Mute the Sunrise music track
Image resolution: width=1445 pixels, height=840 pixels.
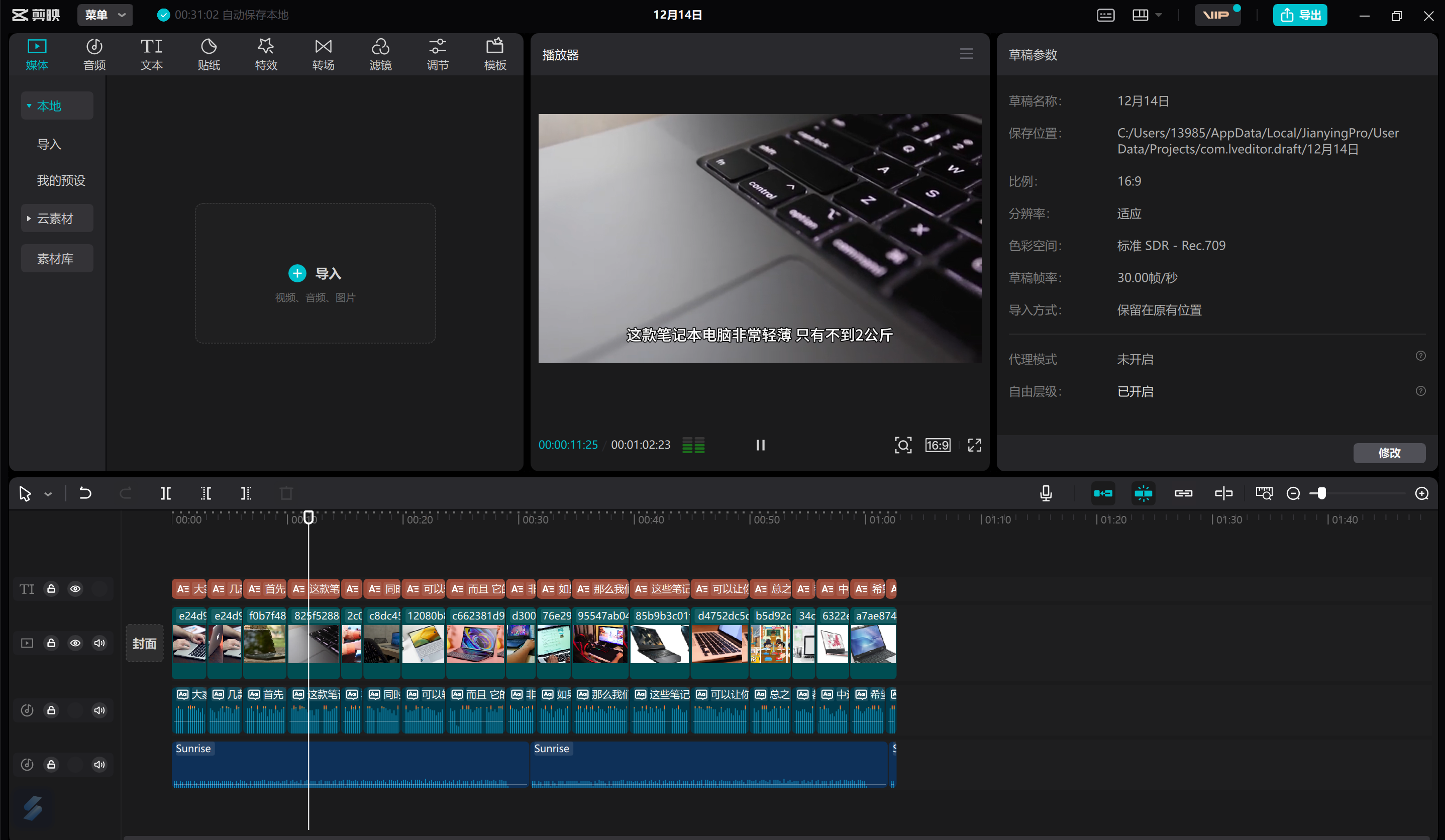pos(99,764)
